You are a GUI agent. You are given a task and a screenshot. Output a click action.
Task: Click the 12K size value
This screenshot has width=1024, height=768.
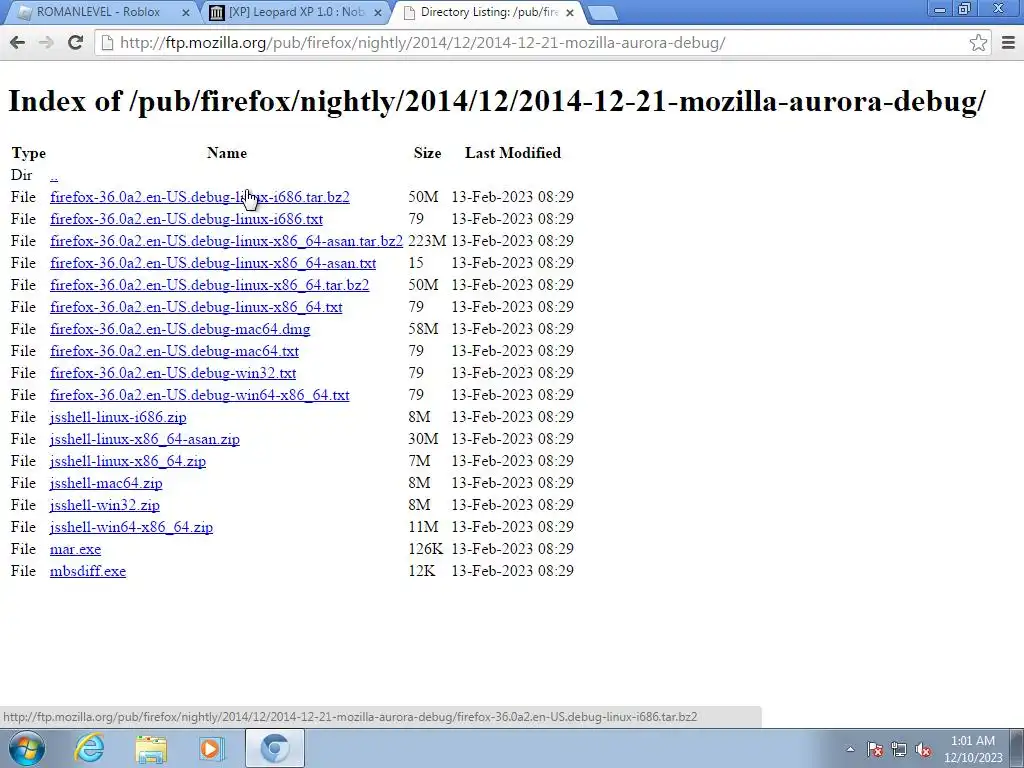[x=422, y=571]
